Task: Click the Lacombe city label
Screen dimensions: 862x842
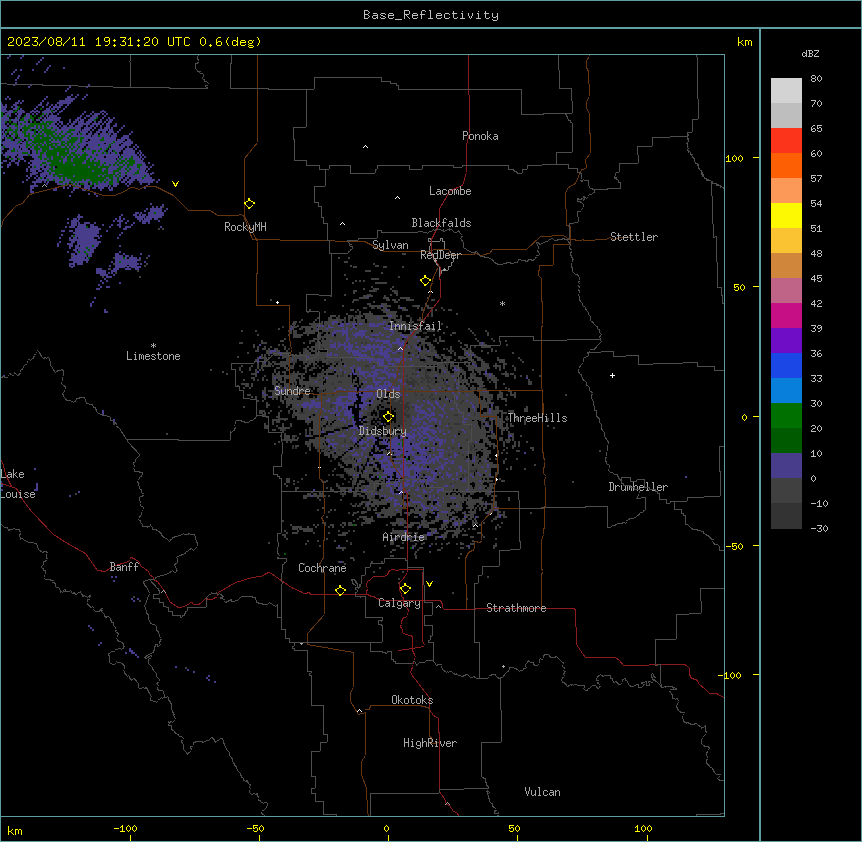Action: point(450,191)
